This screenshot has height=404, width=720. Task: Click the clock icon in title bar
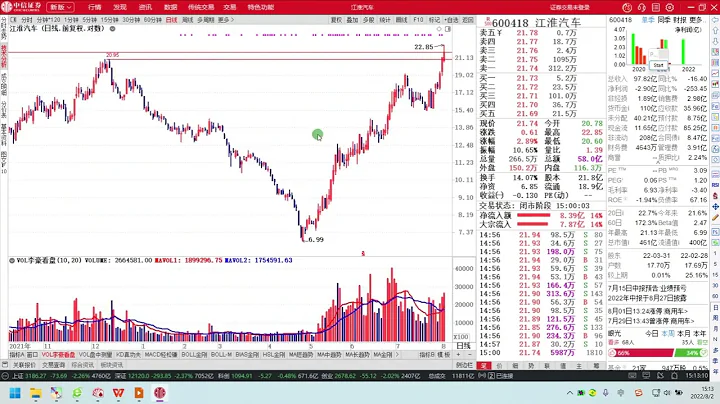coord(627,7)
